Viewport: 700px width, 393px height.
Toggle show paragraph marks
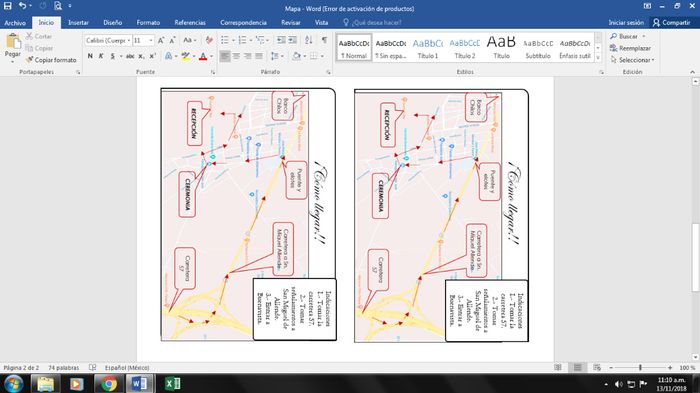[325, 40]
